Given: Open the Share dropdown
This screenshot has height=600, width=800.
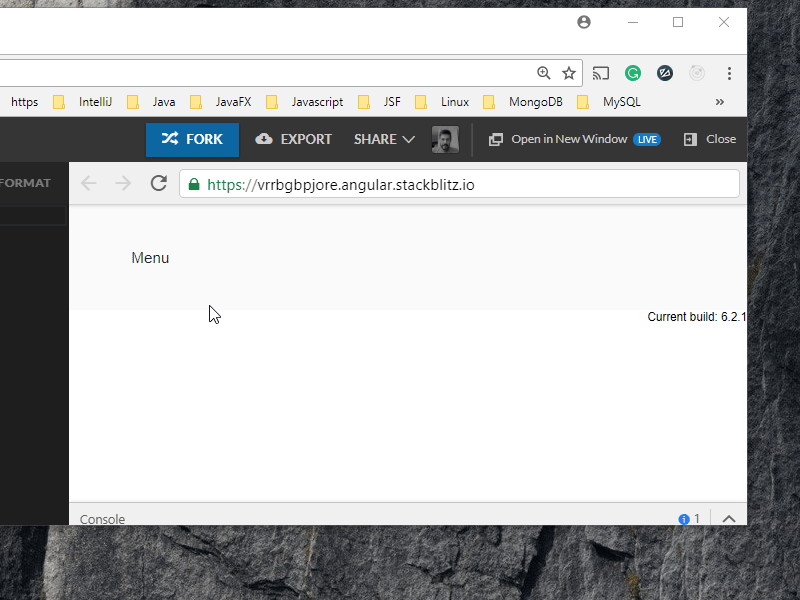Looking at the screenshot, I should [x=384, y=140].
